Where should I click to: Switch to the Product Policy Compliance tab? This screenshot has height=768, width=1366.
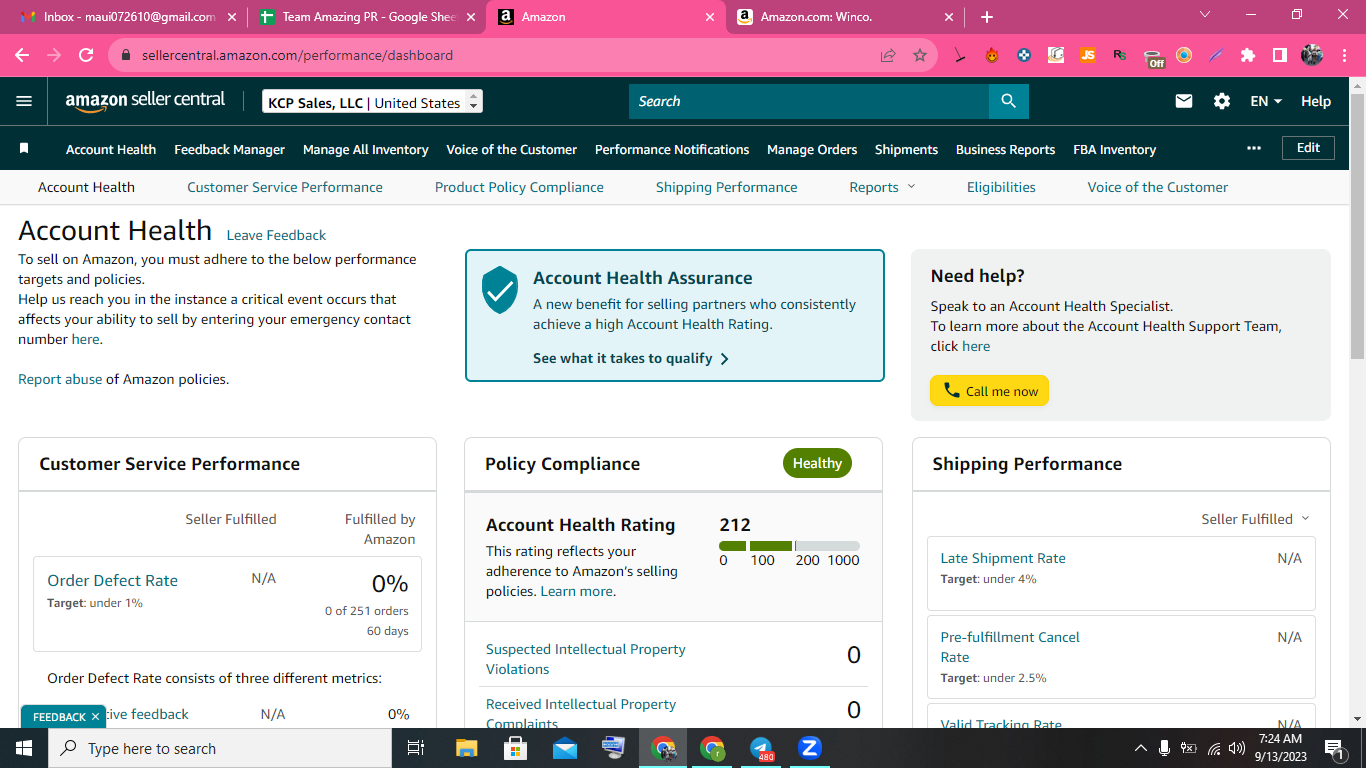coord(519,187)
